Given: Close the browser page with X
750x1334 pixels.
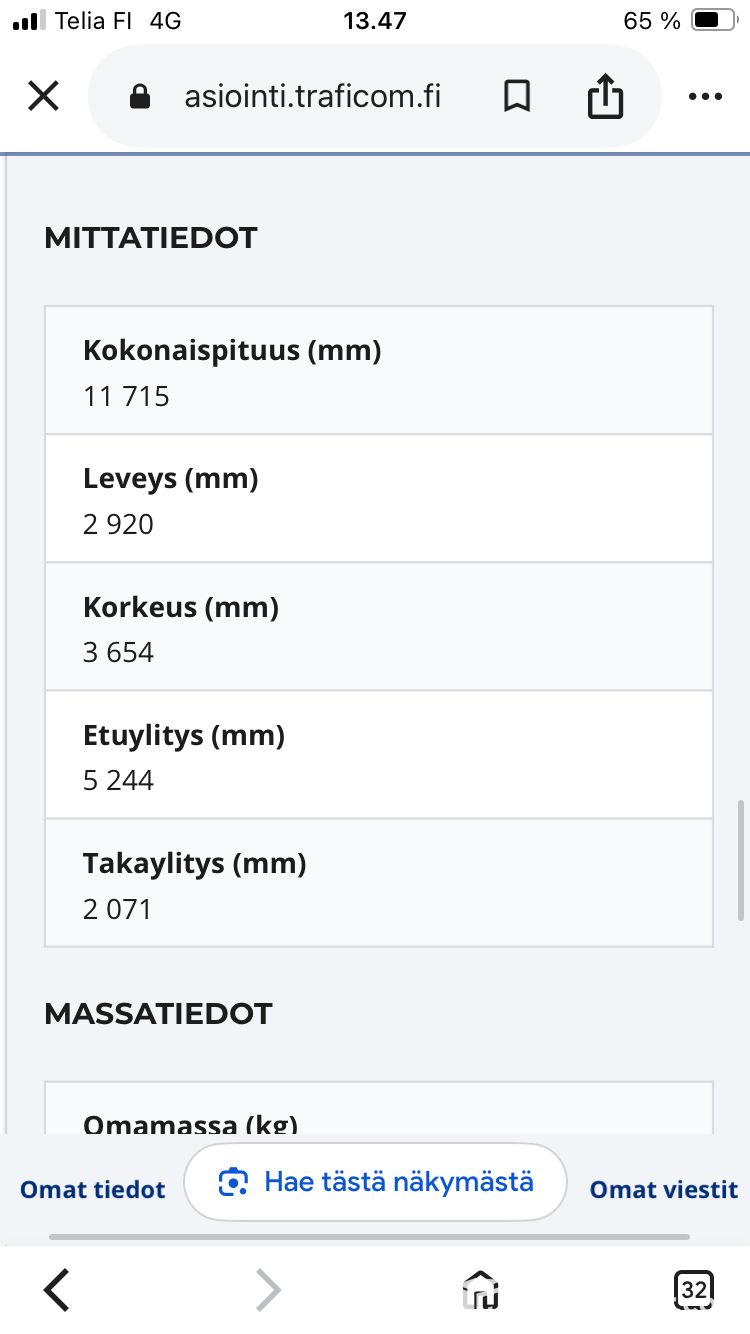Looking at the screenshot, I should coord(43,97).
